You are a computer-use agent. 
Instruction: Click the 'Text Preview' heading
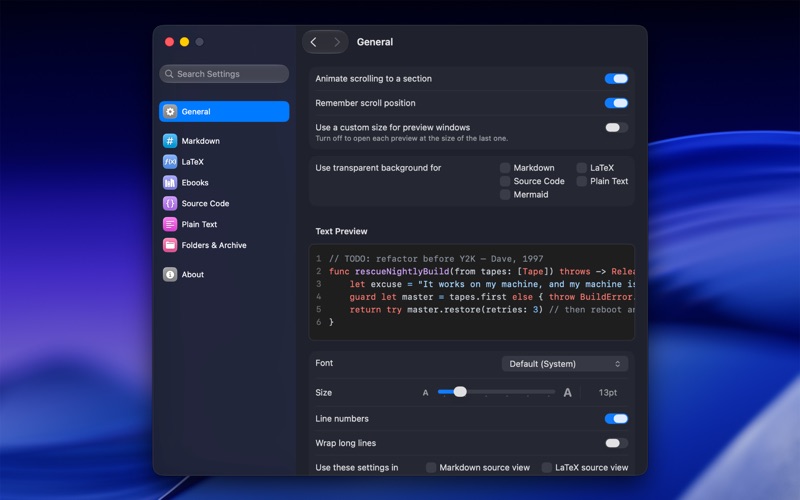[x=341, y=231]
